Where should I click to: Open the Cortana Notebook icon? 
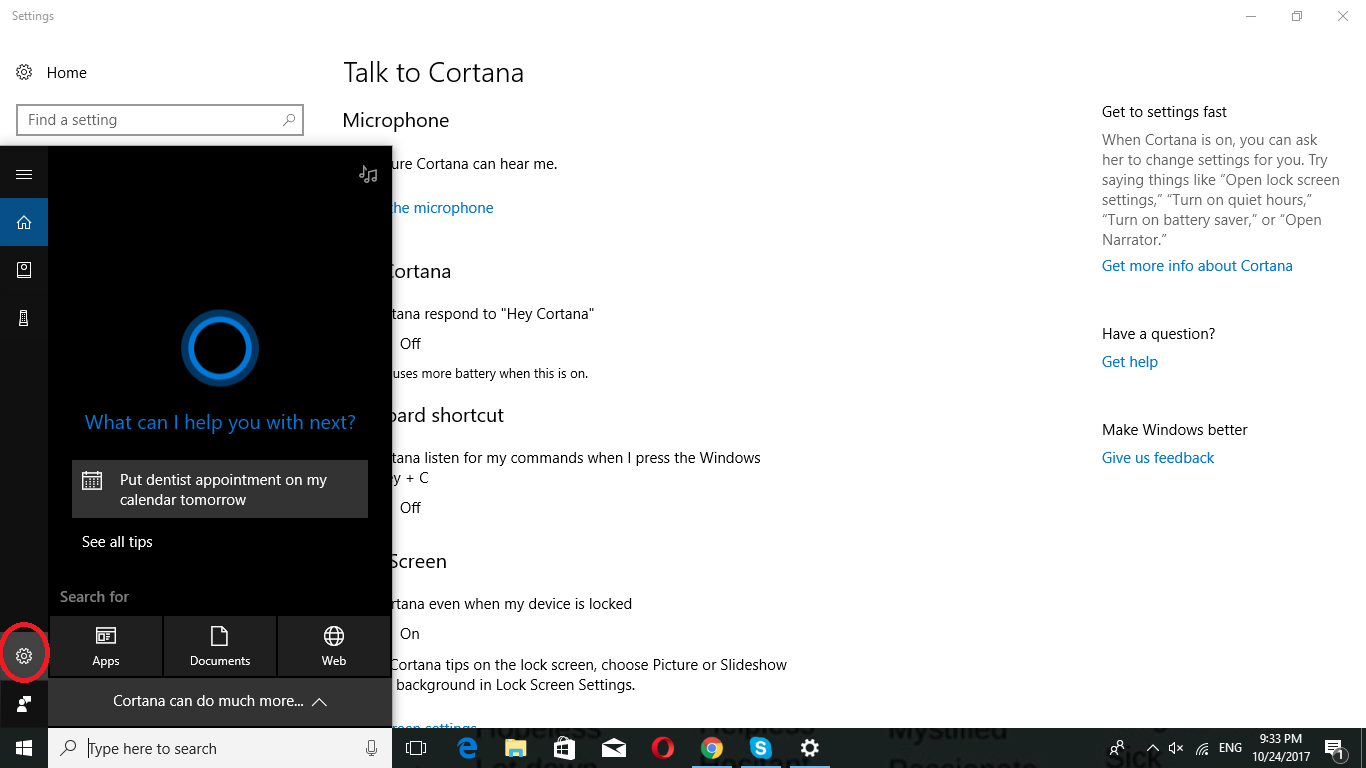tap(24, 270)
